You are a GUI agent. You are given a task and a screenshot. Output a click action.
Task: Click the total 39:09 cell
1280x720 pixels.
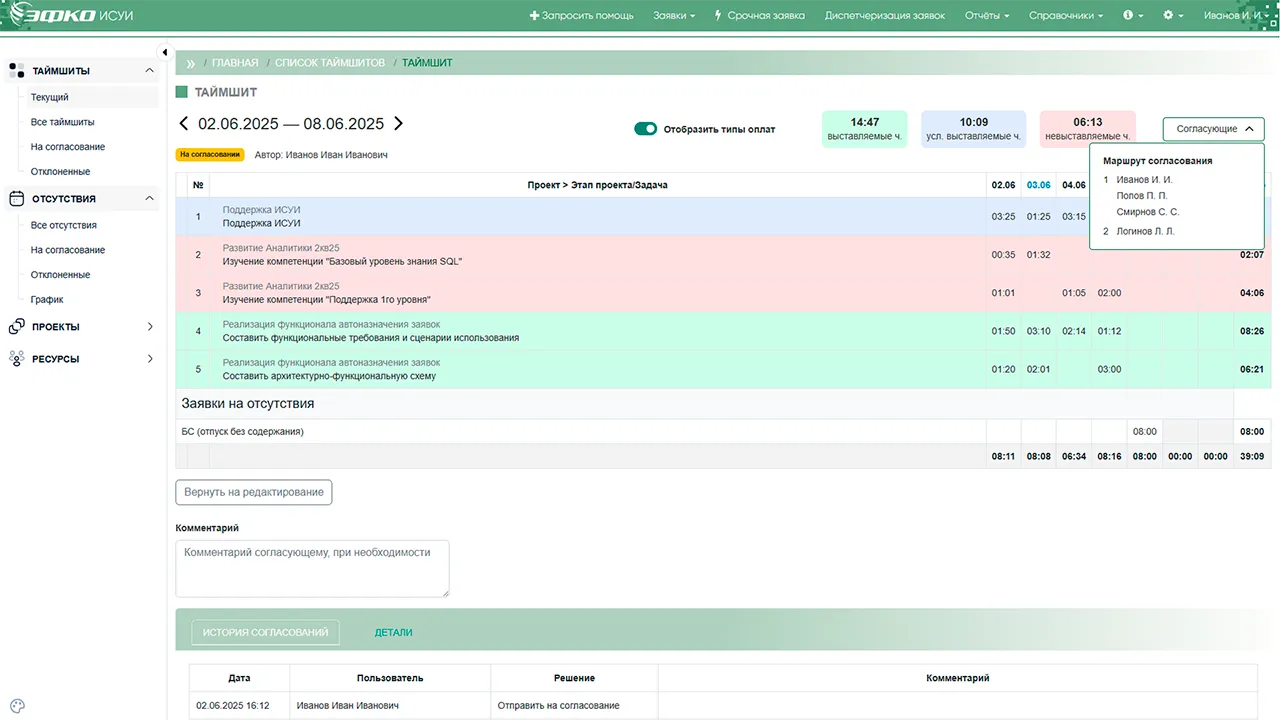(x=1252, y=456)
